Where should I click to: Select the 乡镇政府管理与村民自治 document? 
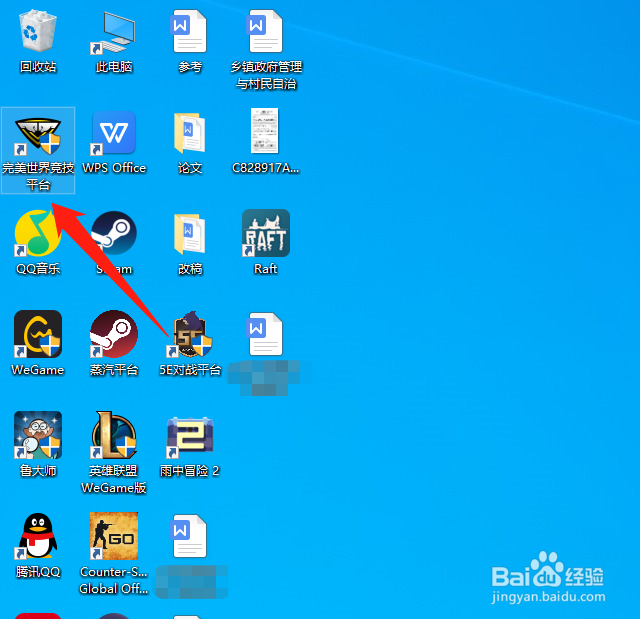click(x=266, y=31)
